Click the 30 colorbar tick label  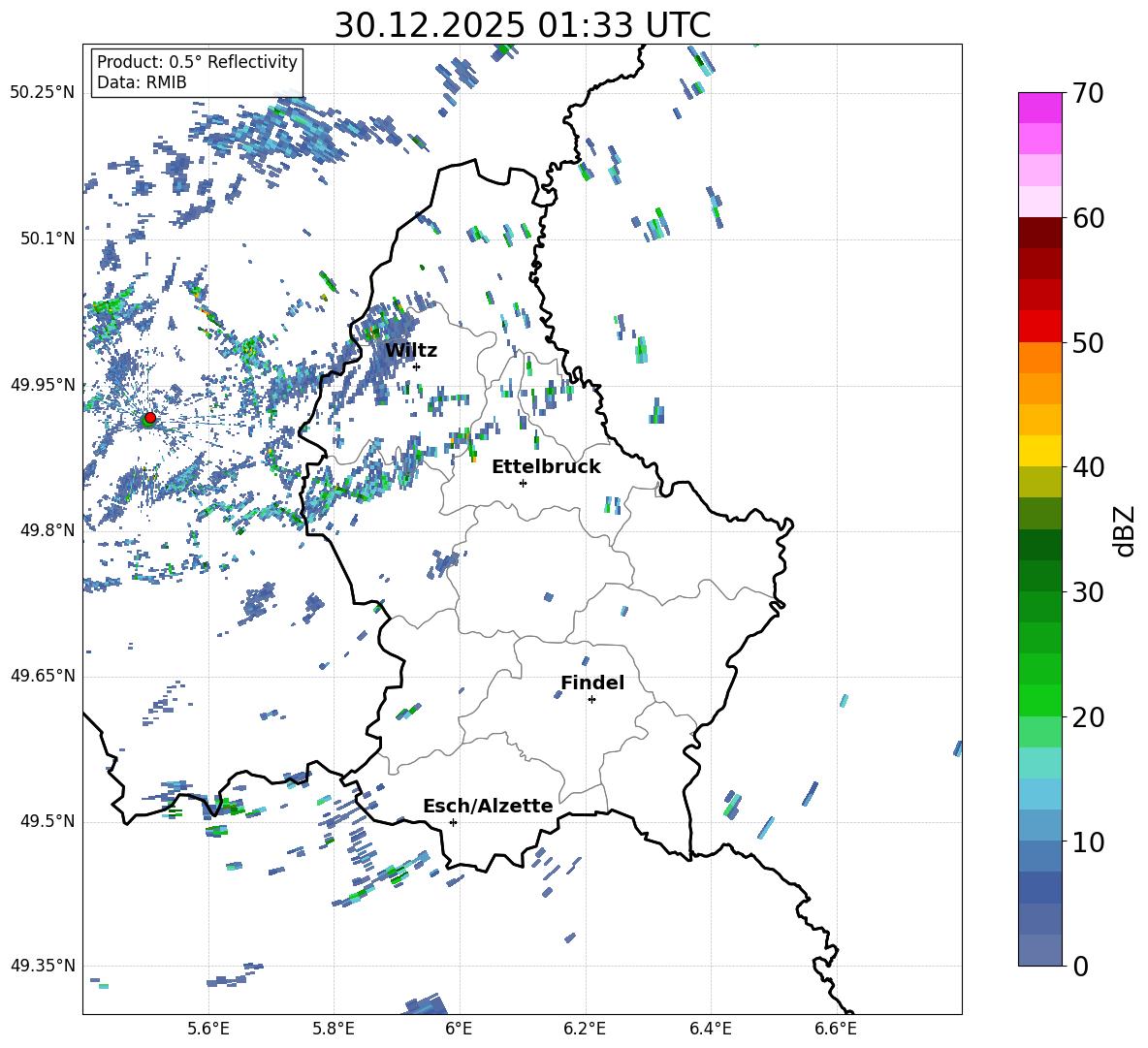(1088, 592)
